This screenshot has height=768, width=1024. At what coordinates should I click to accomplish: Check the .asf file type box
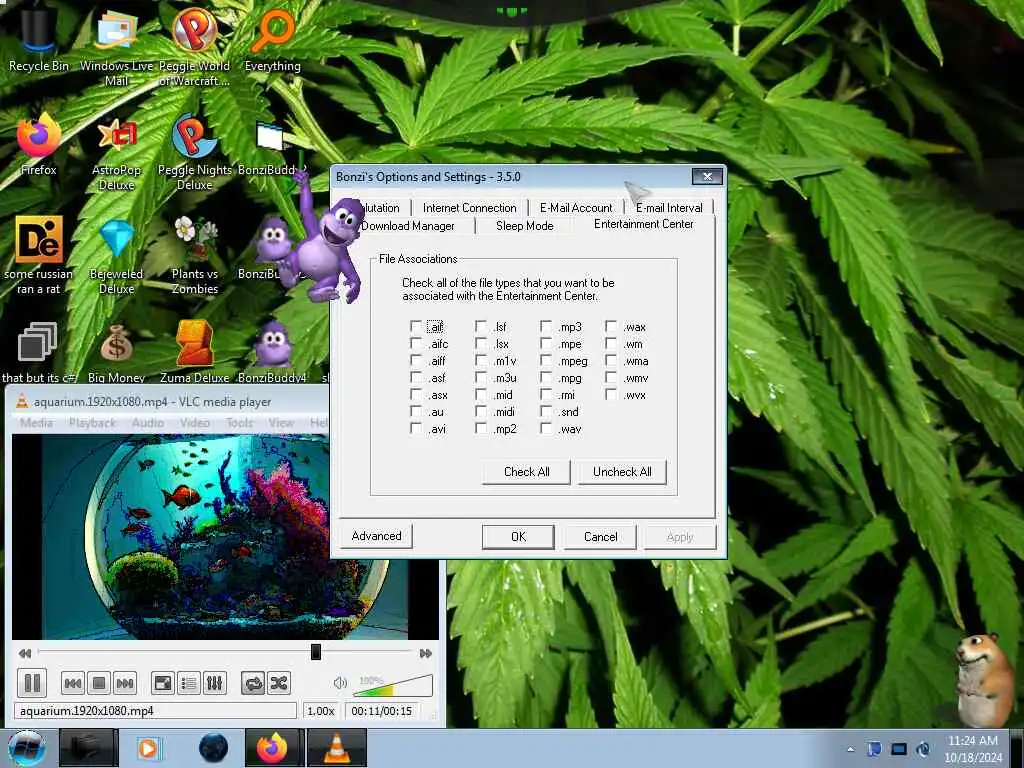(416, 377)
